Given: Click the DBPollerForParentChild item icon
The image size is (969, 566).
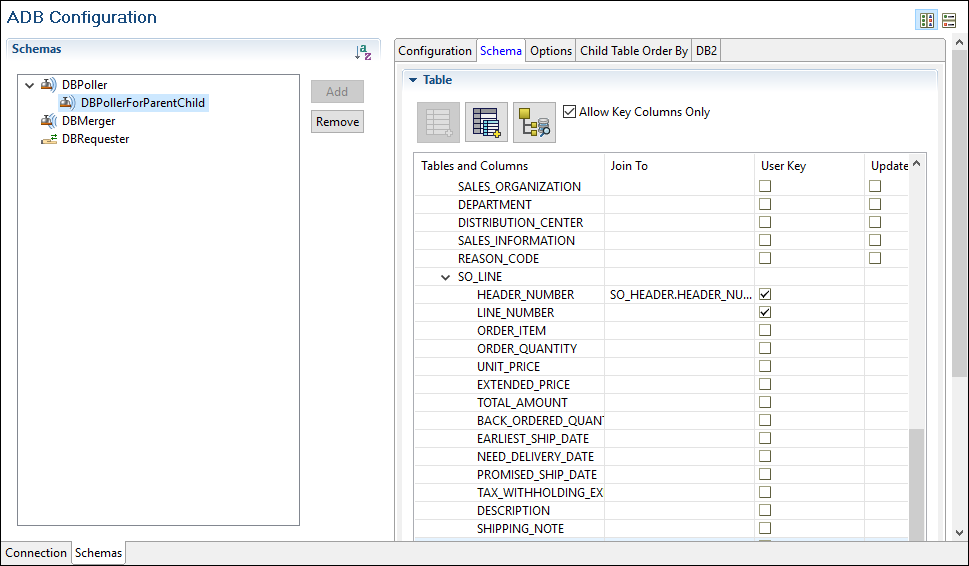Looking at the screenshot, I should pos(67,103).
